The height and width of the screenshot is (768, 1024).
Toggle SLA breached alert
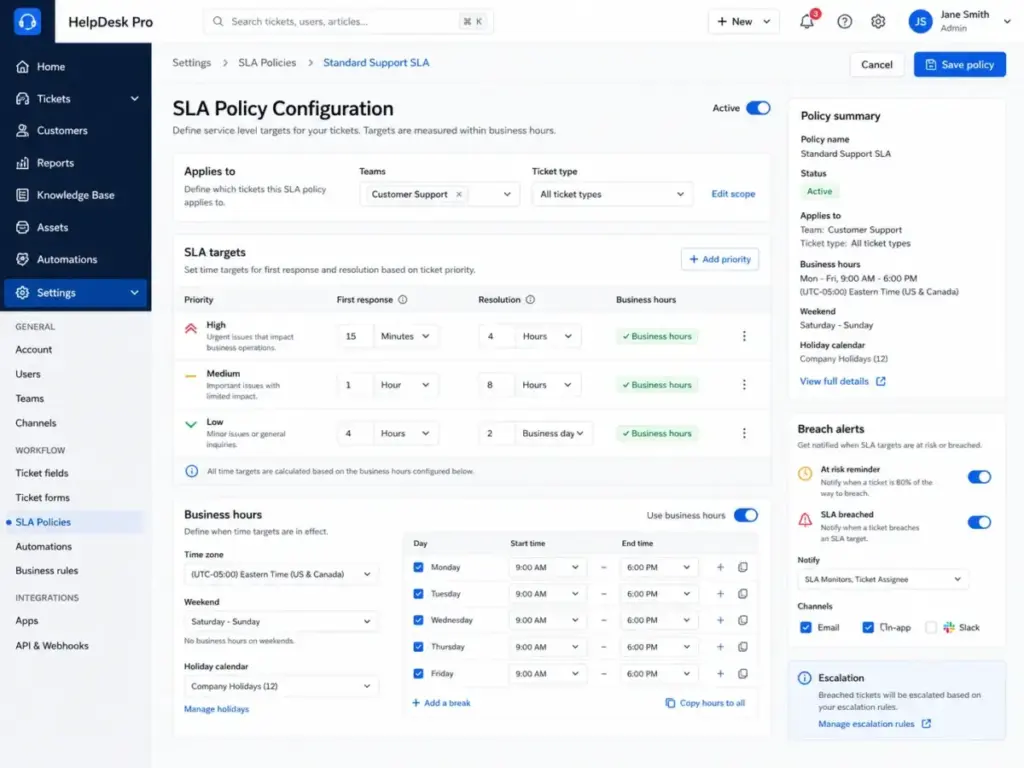click(979, 522)
